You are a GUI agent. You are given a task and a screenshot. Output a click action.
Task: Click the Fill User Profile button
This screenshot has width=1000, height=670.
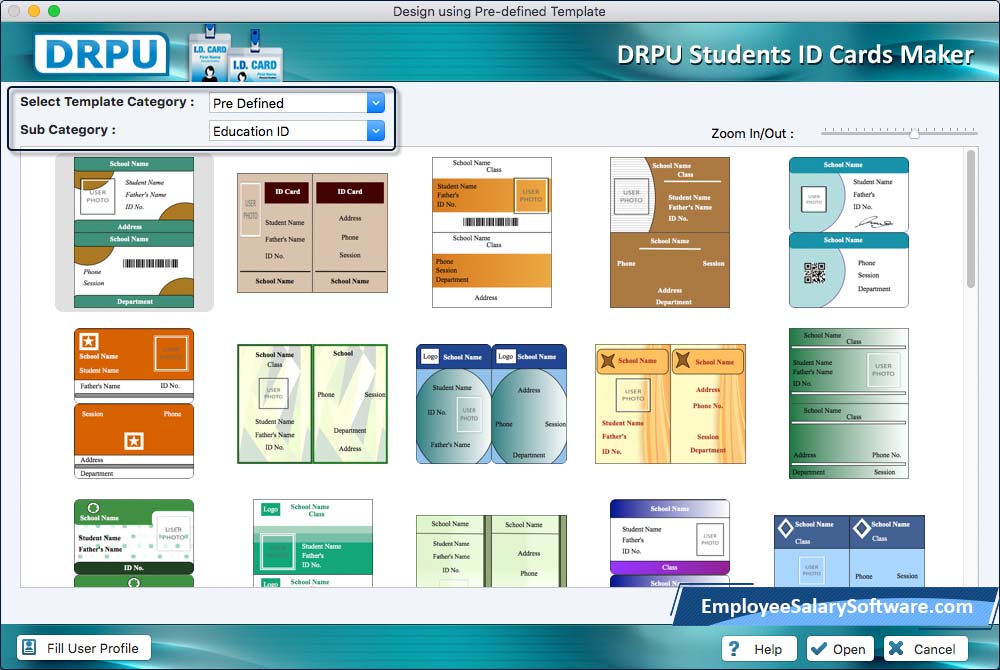84,648
